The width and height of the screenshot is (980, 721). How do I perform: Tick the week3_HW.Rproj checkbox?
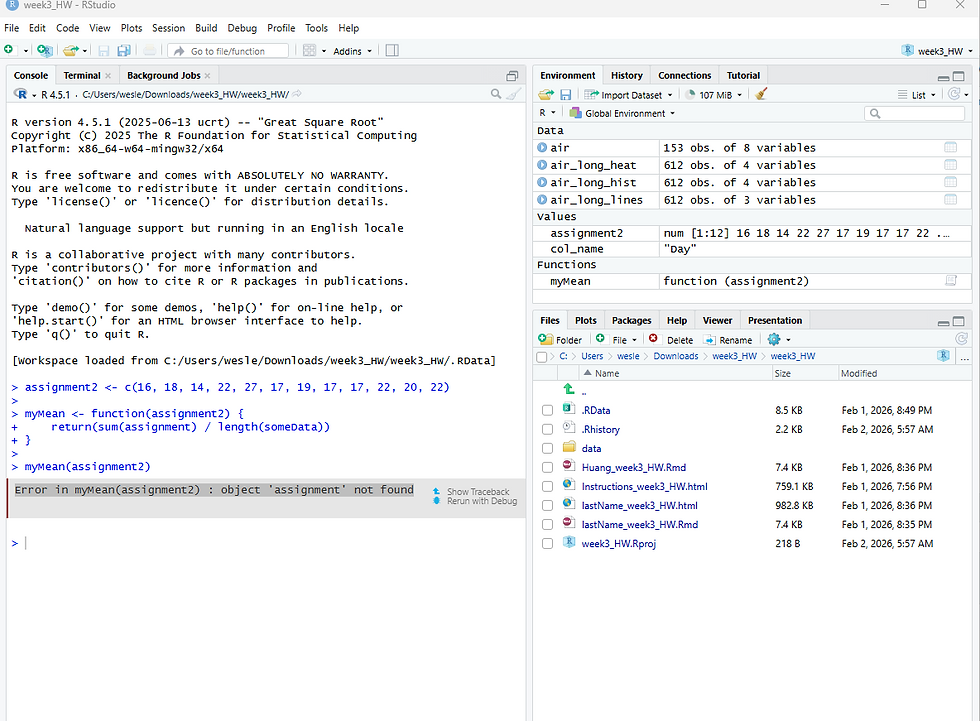pyautogui.click(x=548, y=544)
